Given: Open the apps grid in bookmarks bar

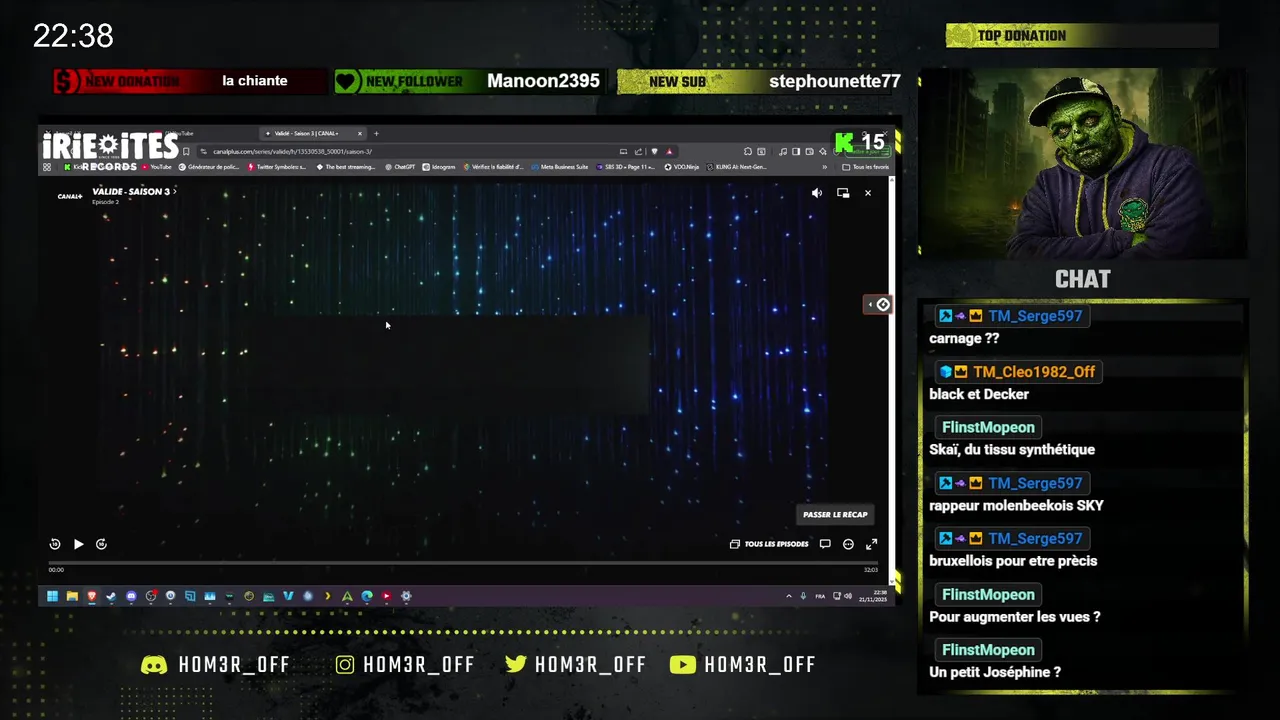Looking at the screenshot, I should (x=47, y=167).
